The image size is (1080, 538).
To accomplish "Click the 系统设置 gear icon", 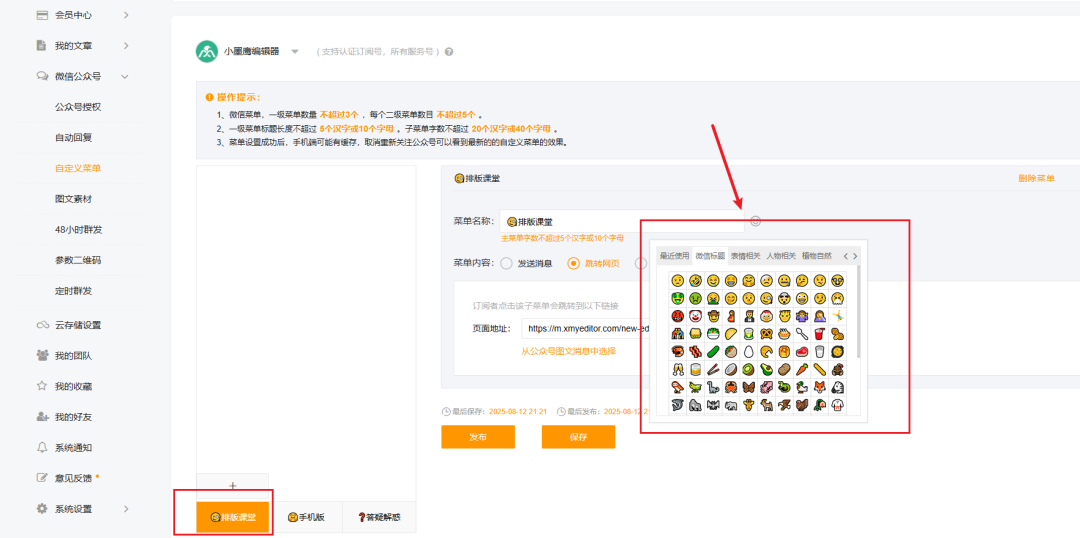I will 42,509.
